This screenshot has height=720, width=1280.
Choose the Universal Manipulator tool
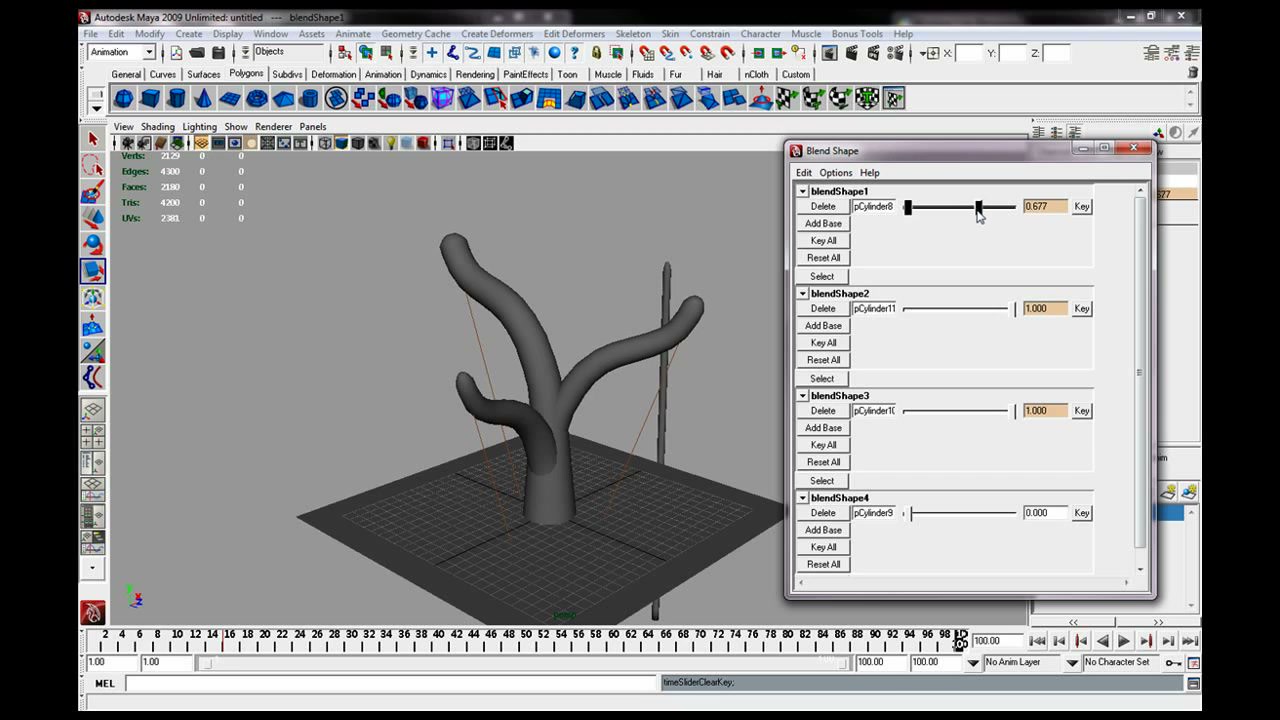click(x=93, y=297)
